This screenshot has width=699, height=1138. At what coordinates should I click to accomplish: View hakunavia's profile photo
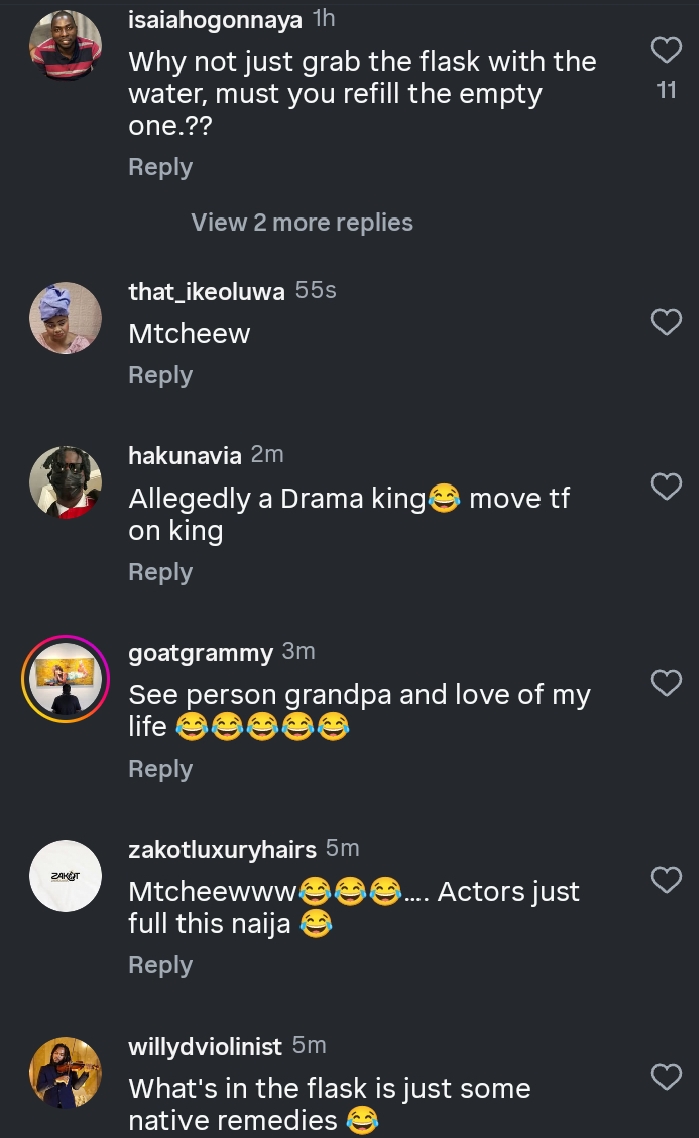[65, 482]
